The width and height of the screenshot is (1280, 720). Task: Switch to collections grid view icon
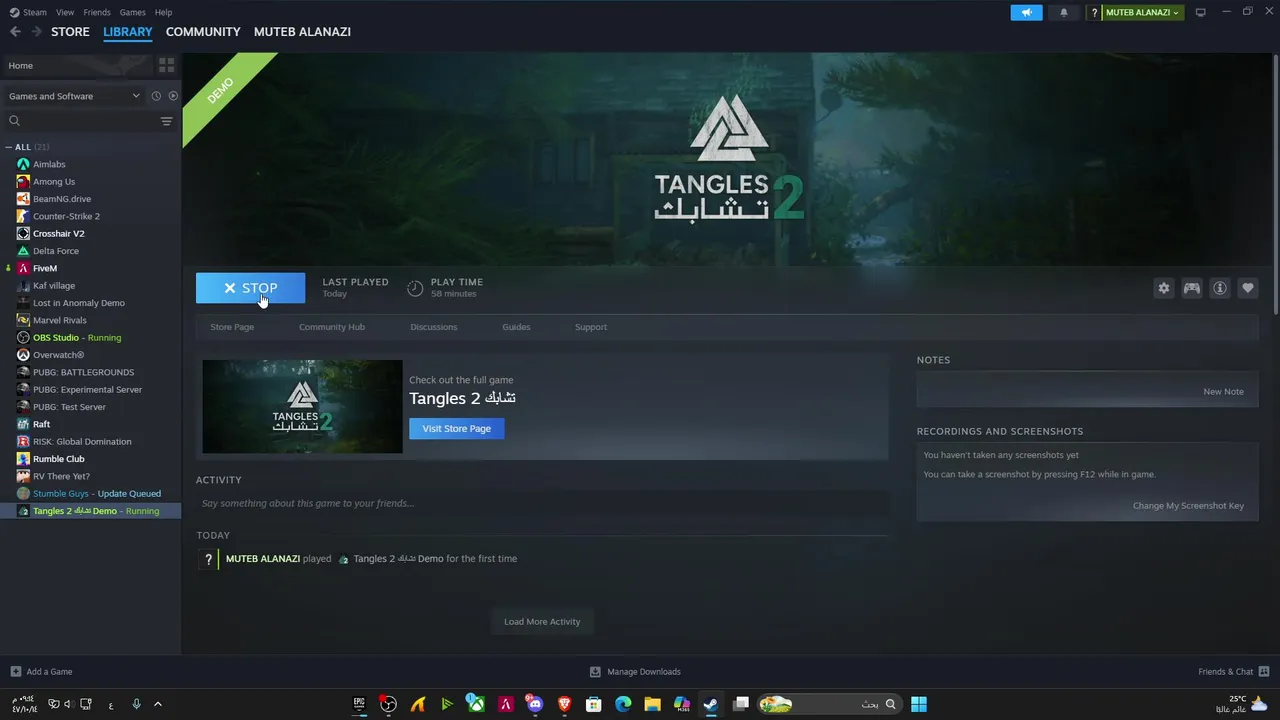coord(167,65)
